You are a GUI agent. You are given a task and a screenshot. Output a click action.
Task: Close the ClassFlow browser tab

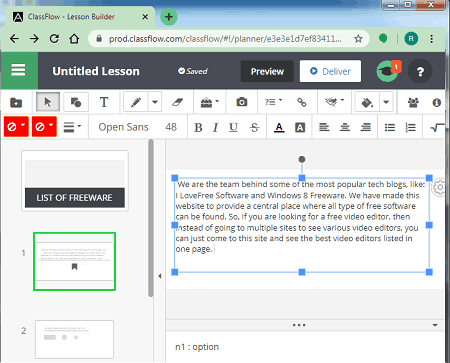coord(145,17)
